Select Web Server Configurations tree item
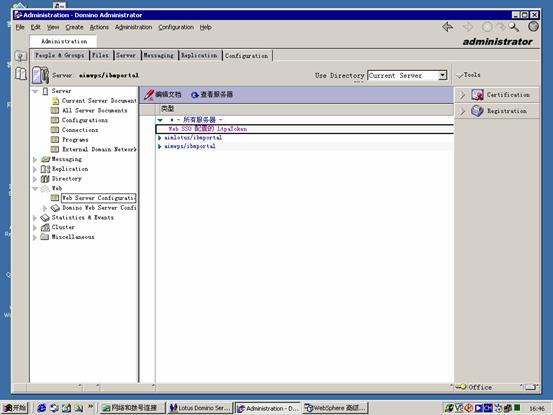The width and height of the screenshot is (553, 415). click(x=98, y=198)
